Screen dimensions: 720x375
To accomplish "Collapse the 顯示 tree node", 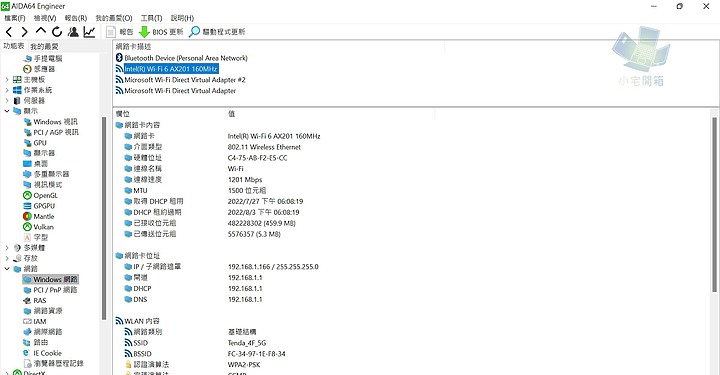I will (7, 111).
